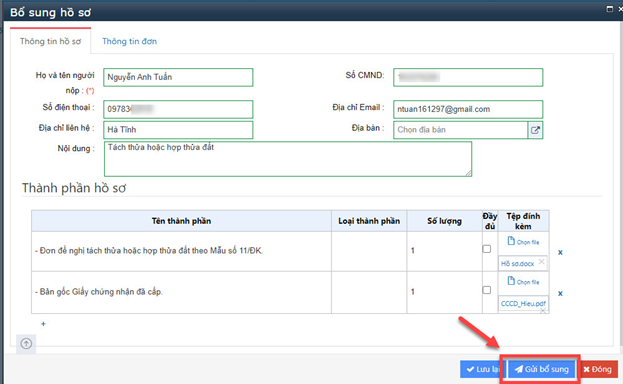Image resolution: width=623 pixels, height=384 pixels.
Task: Maximize the Bổ sung hồ sơ dialog
Action: pos(610,9)
